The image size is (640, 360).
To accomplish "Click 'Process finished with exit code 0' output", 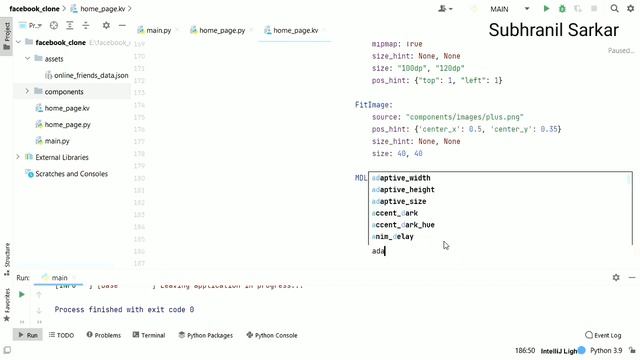I will pos(124,309).
